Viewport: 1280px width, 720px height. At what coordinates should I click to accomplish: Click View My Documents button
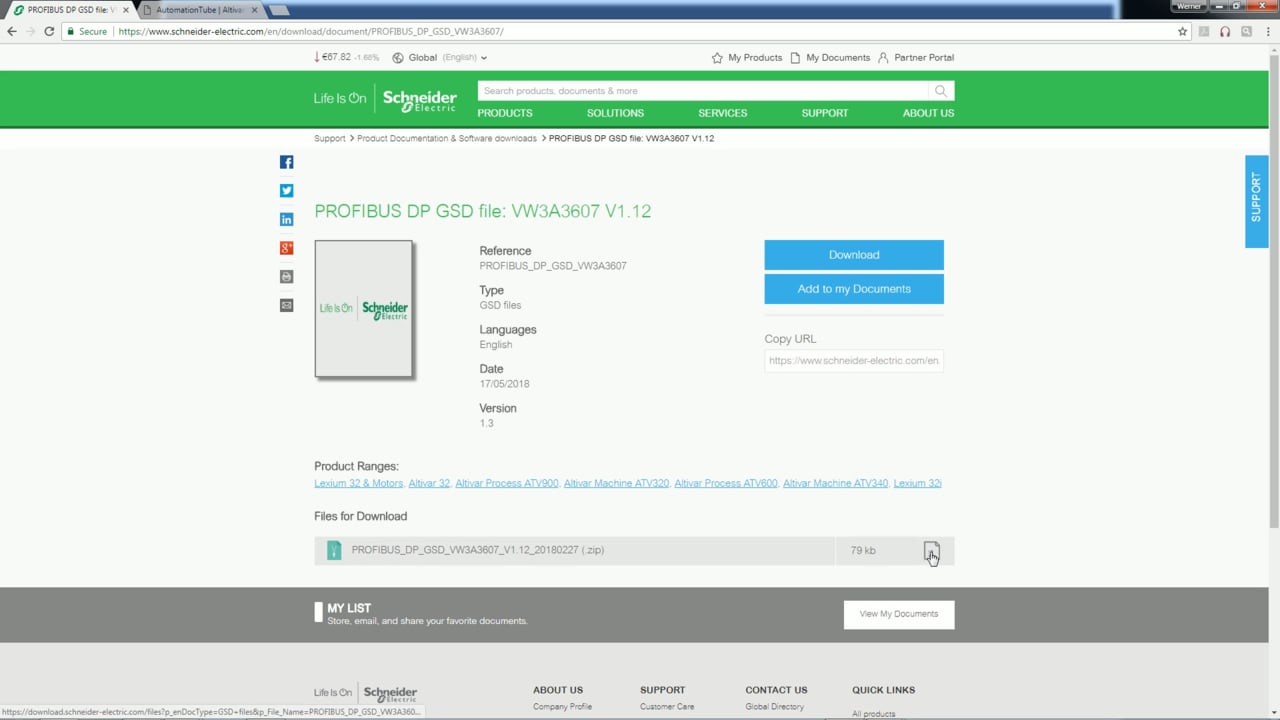[899, 614]
